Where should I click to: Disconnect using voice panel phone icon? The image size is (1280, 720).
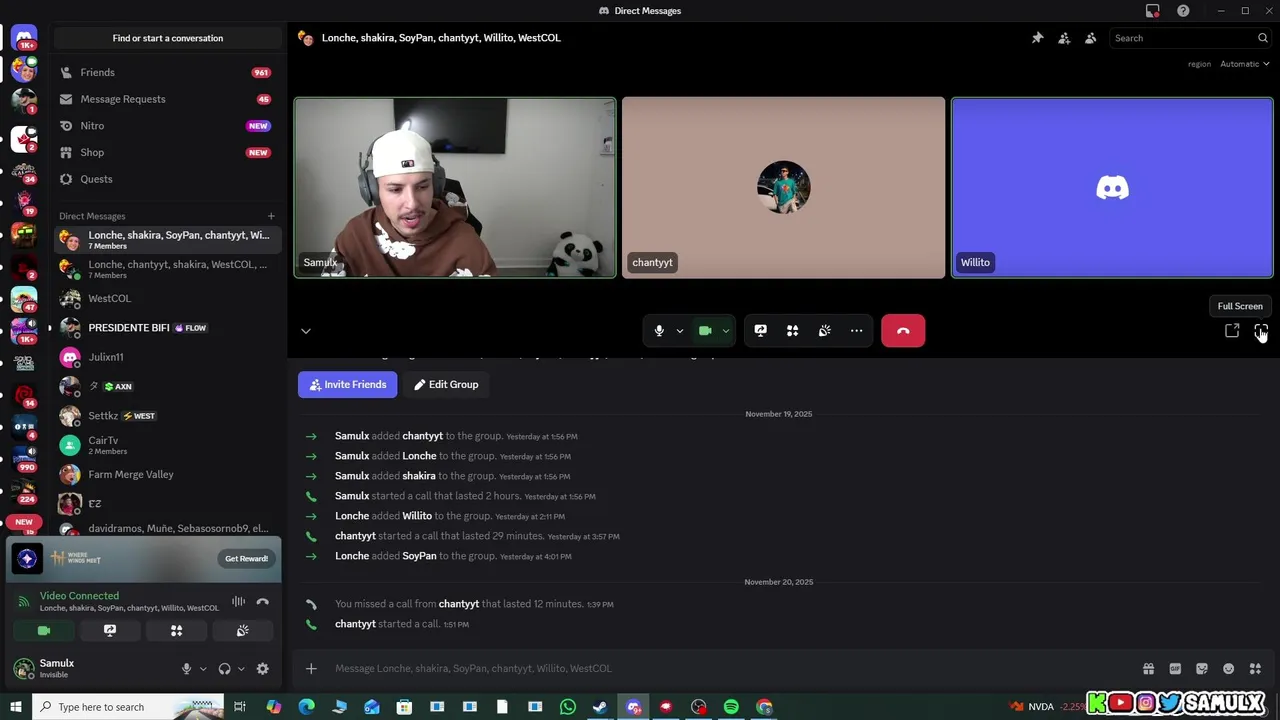[262, 601]
